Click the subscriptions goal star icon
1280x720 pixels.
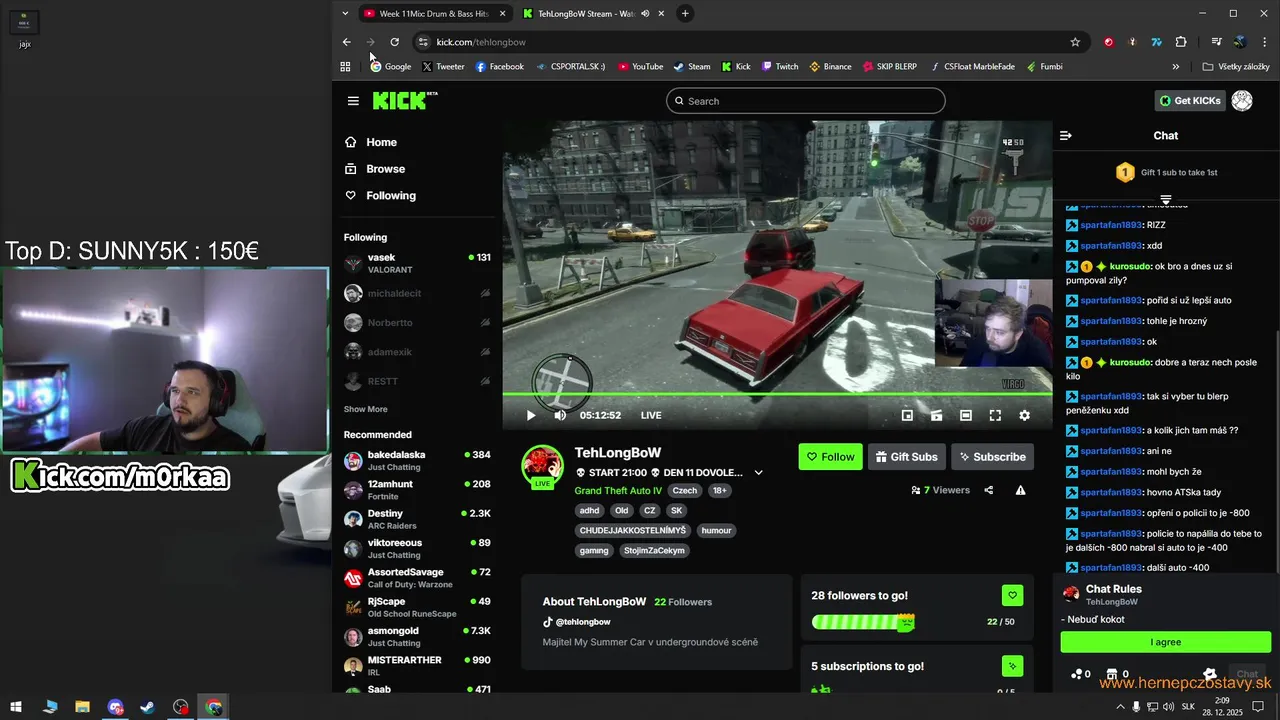coord(1012,666)
